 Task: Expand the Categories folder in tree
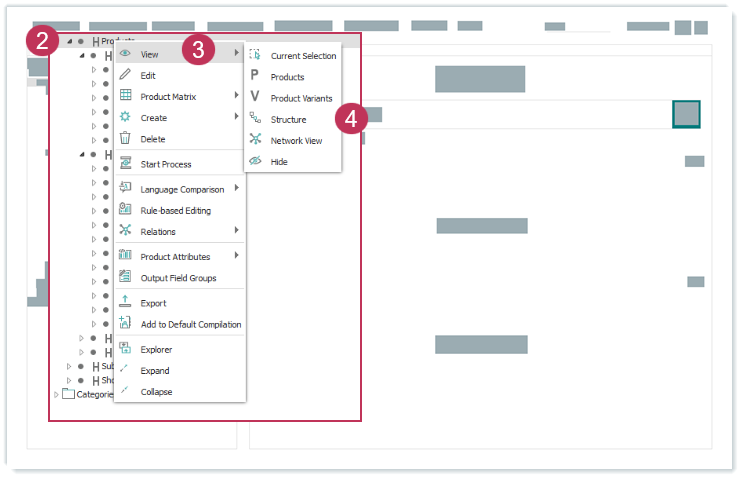coord(56,394)
